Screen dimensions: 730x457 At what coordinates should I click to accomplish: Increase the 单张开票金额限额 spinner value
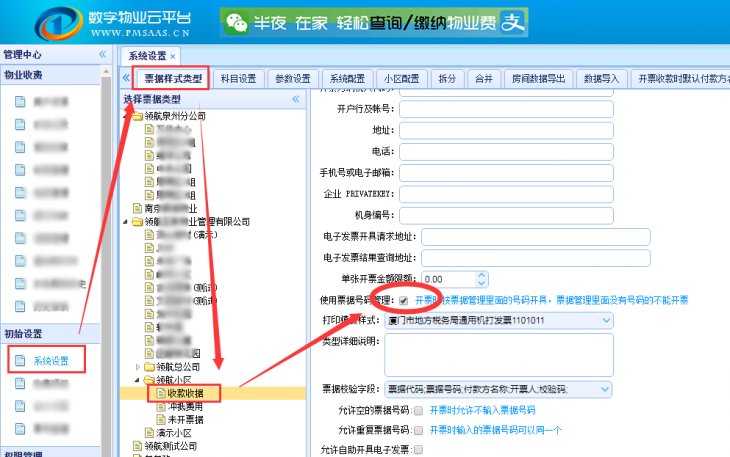coord(481,275)
